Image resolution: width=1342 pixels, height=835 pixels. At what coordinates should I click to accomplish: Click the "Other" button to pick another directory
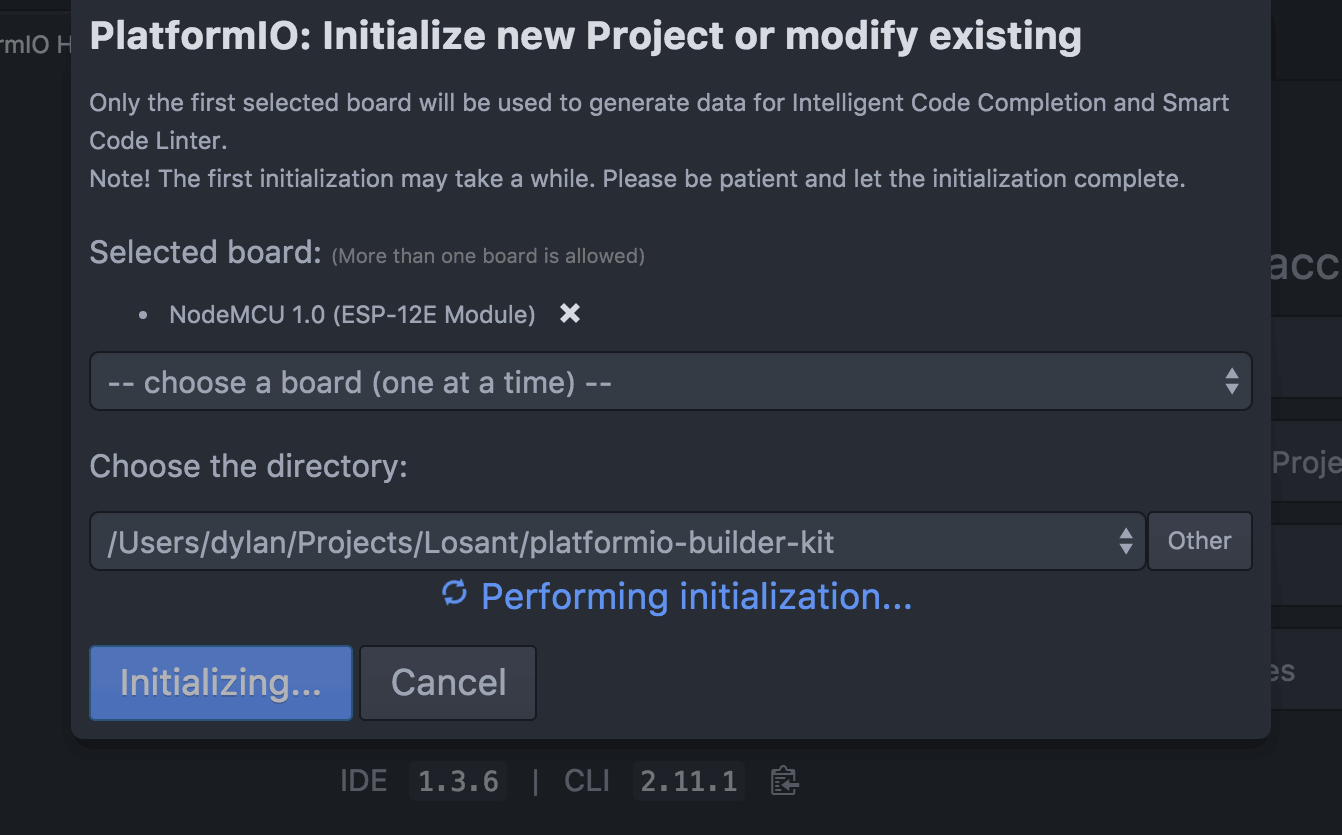pos(1199,541)
